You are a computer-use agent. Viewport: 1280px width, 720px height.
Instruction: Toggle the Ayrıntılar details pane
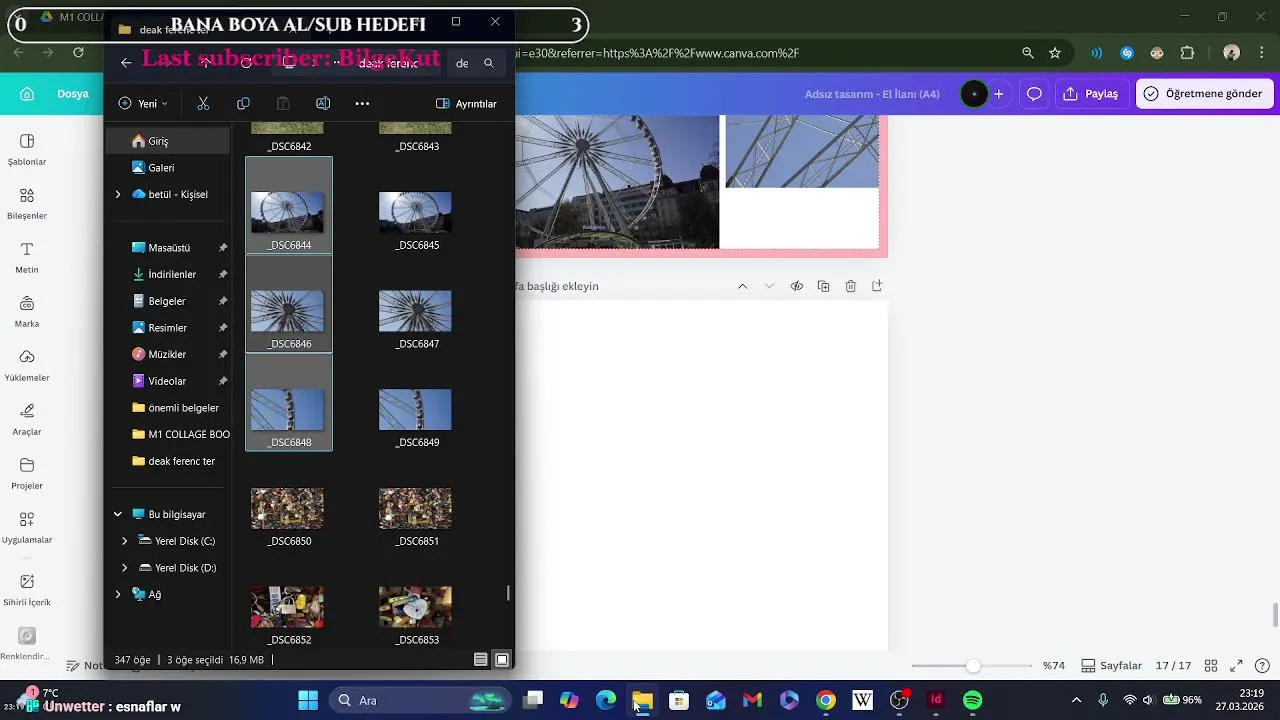pos(466,103)
